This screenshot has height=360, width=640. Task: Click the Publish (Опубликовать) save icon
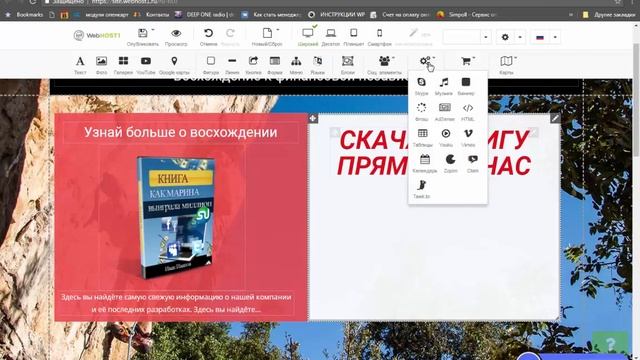tap(142, 33)
